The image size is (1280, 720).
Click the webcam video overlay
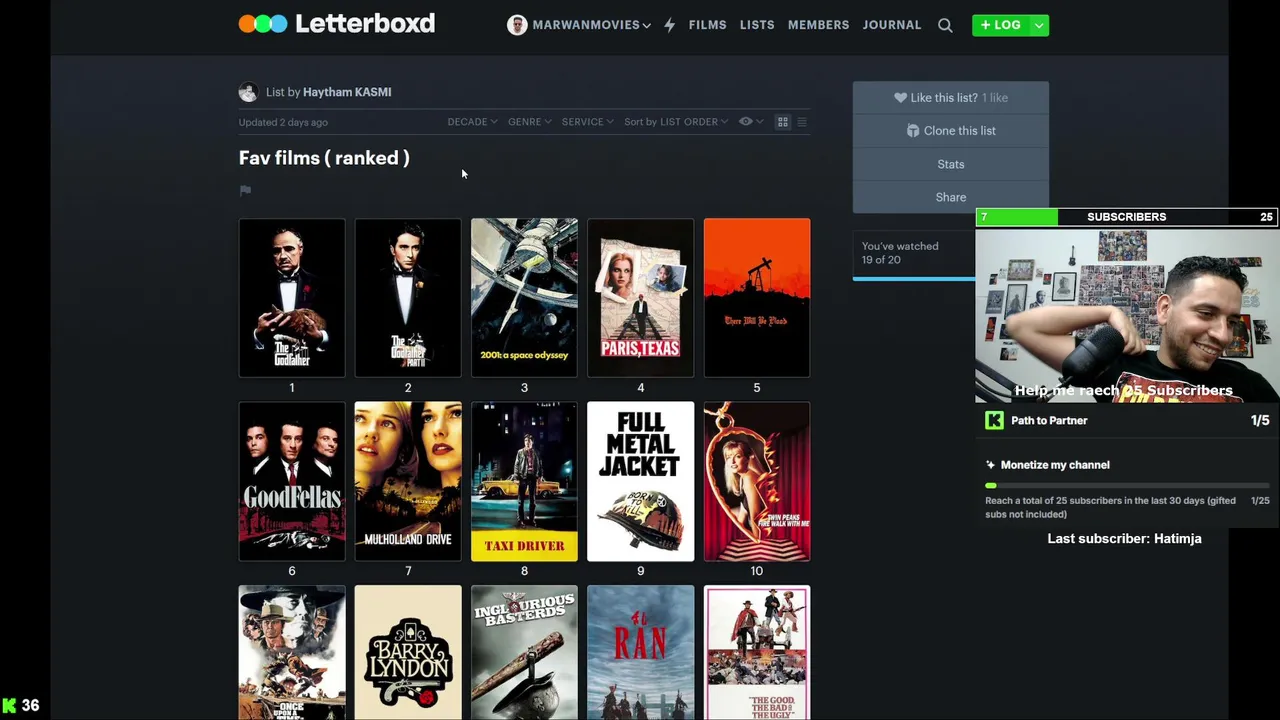(1127, 314)
